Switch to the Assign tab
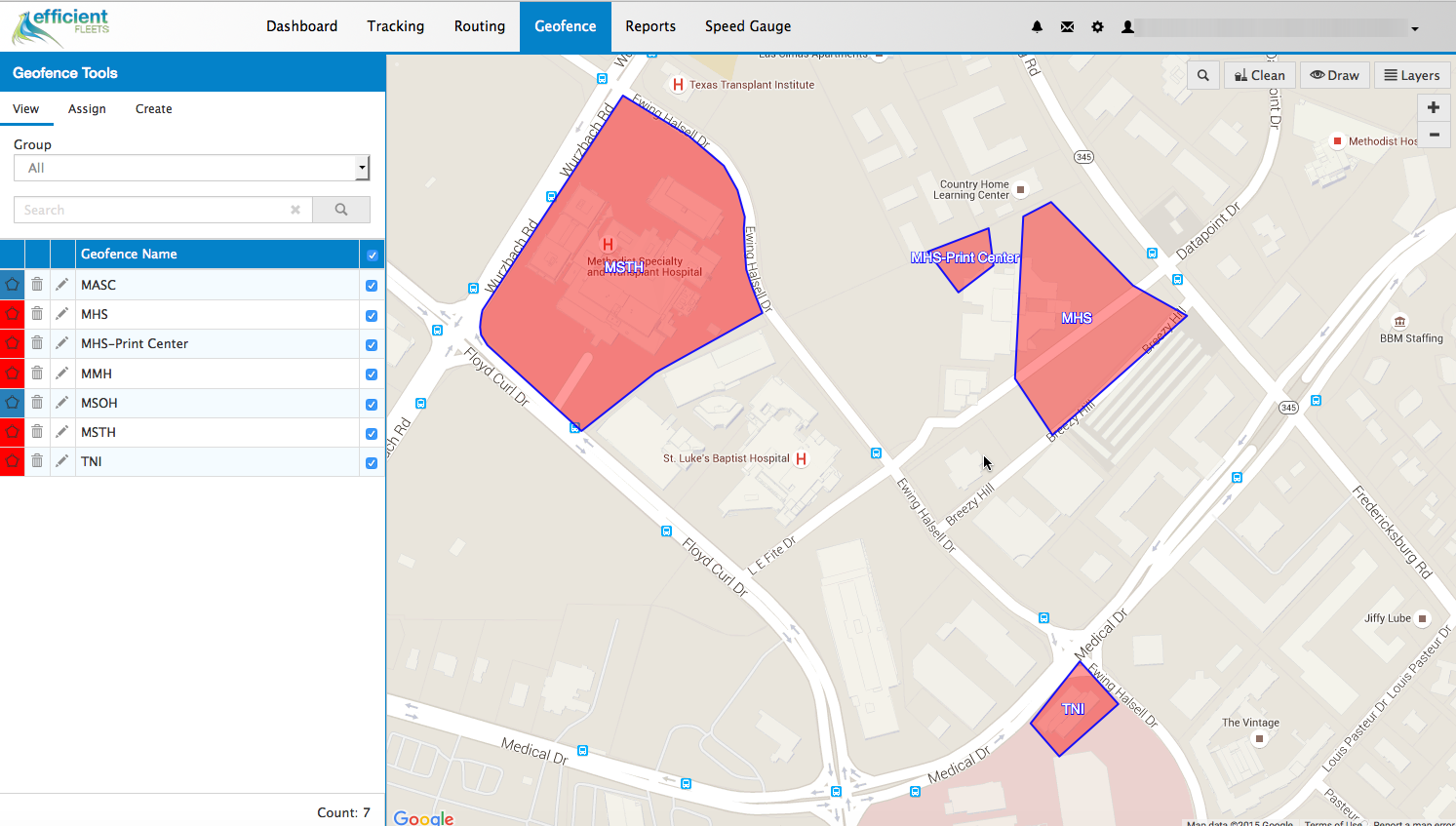Screen dimensions: 1456x826 pos(87,109)
